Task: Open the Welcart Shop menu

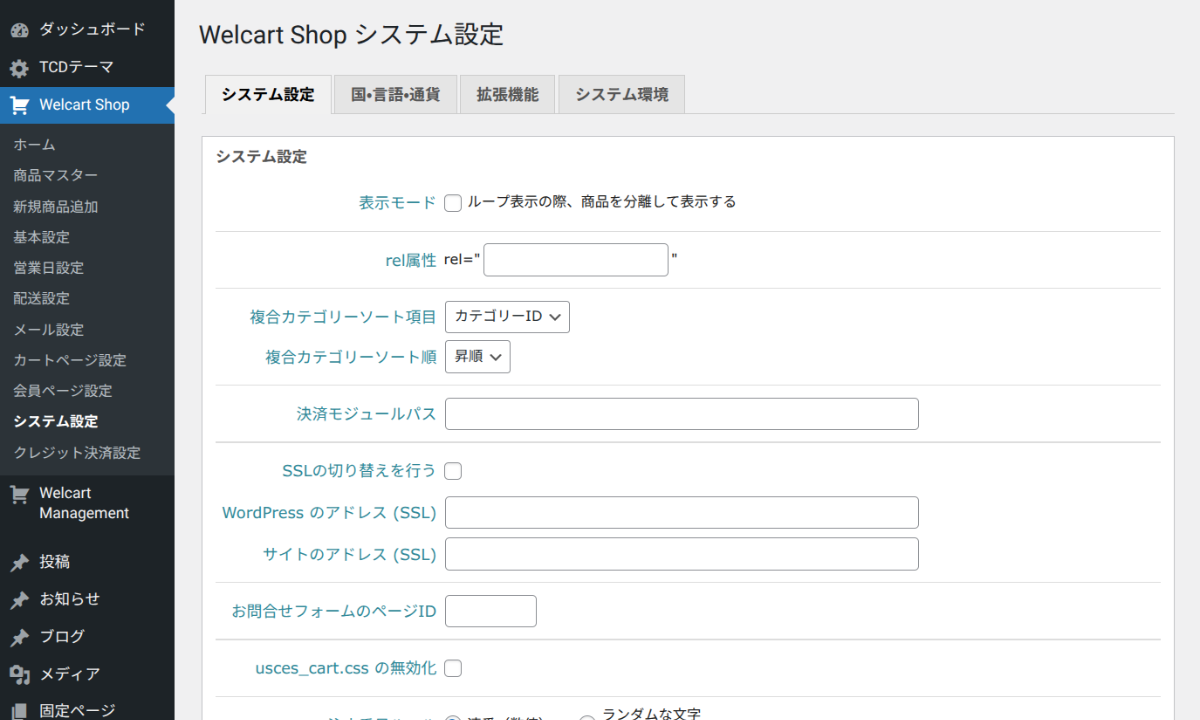Action: (x=87, y=105)
